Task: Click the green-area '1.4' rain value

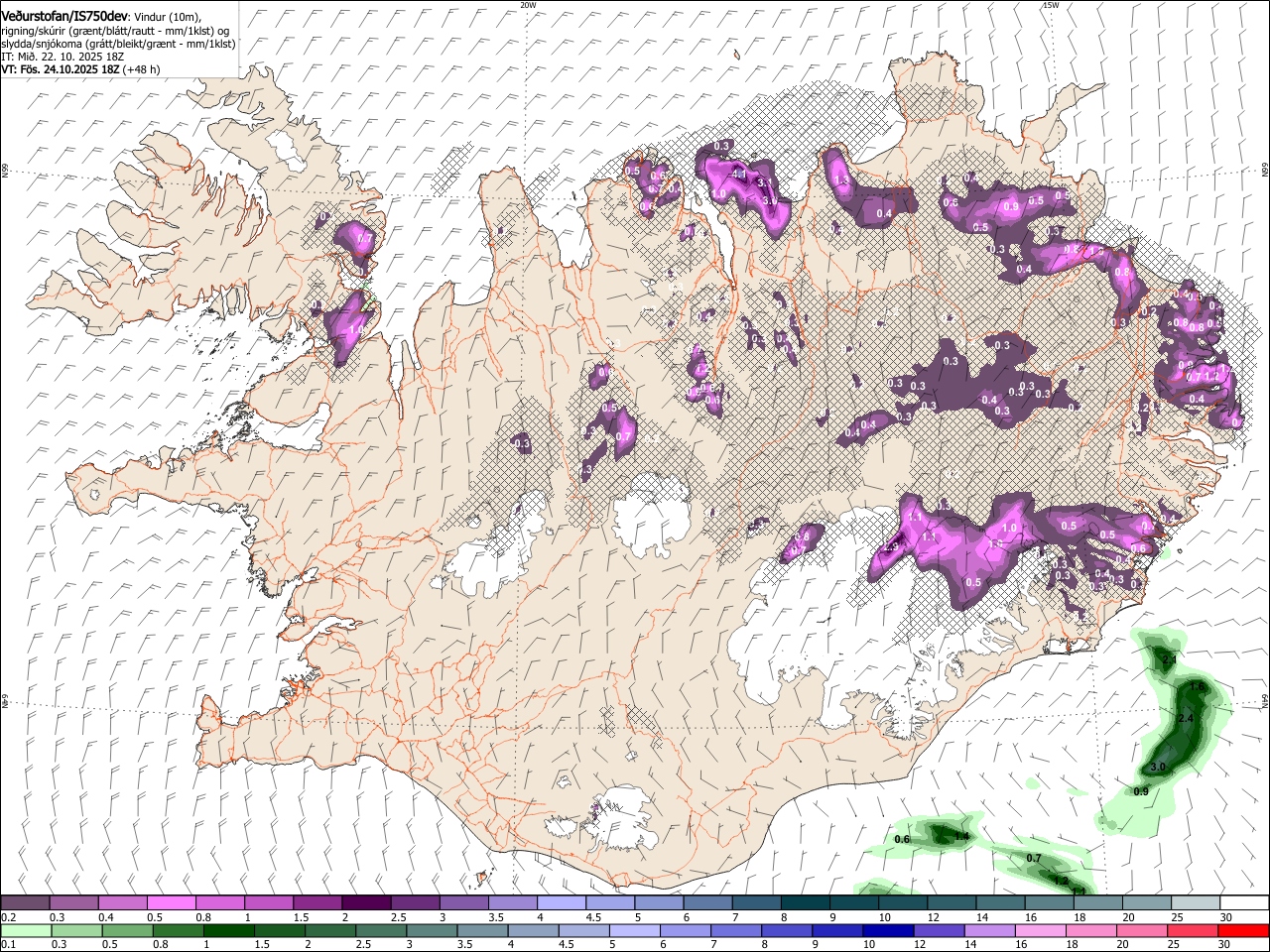Action: click(960, 837)
